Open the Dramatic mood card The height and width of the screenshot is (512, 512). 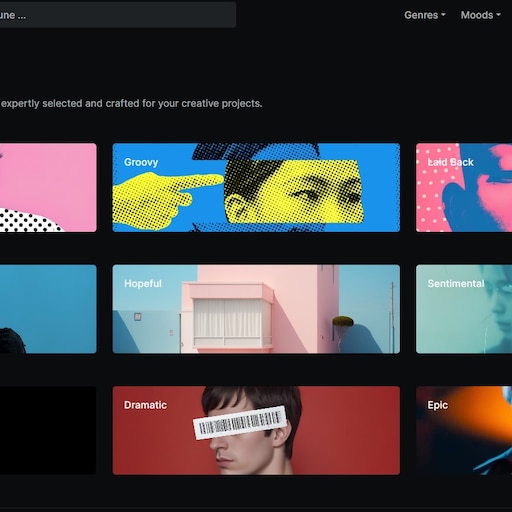tap(256, 430)
